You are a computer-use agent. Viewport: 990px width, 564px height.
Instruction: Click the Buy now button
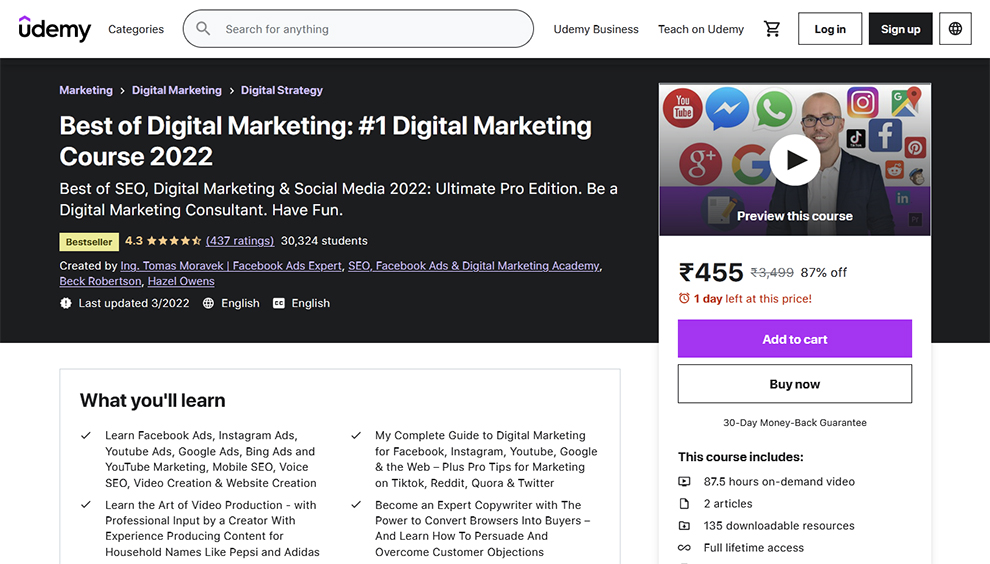[795, 384]
